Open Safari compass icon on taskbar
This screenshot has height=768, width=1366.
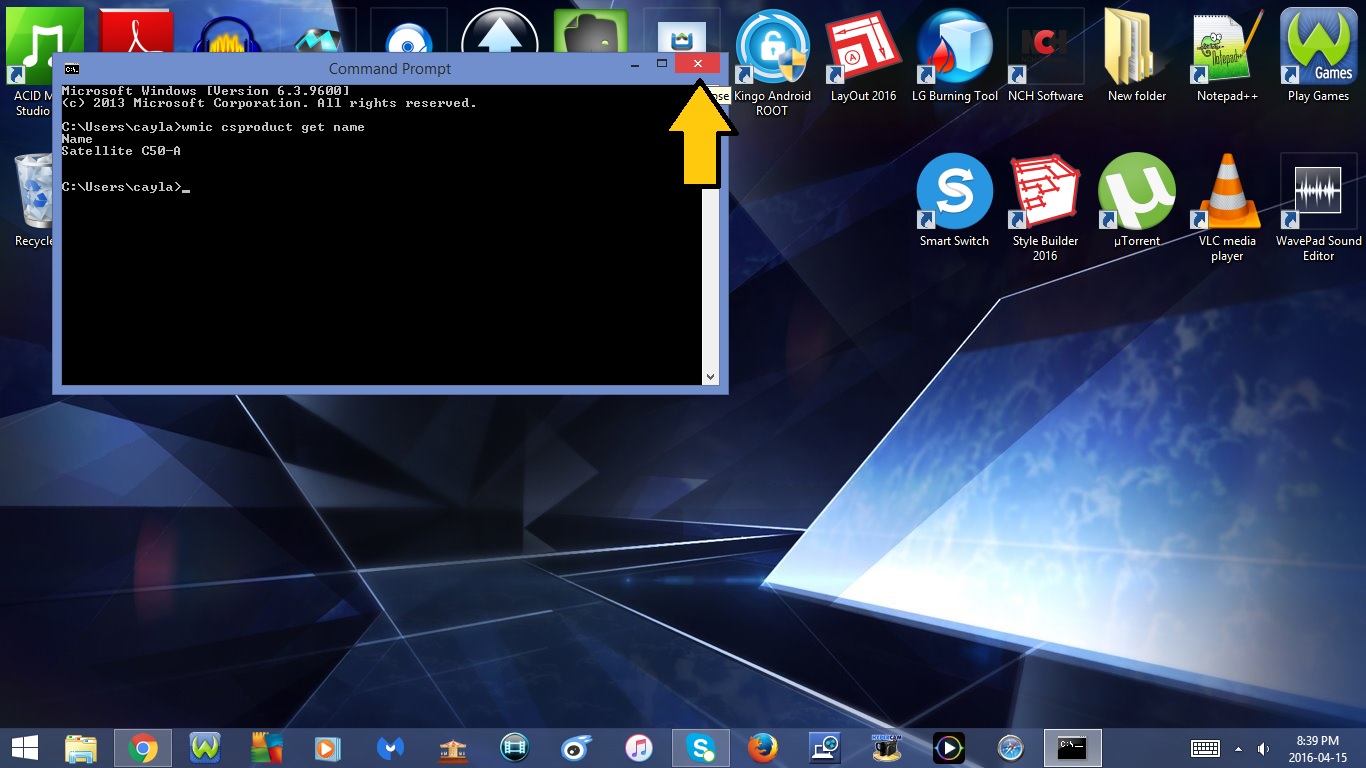click(1011, 748)
